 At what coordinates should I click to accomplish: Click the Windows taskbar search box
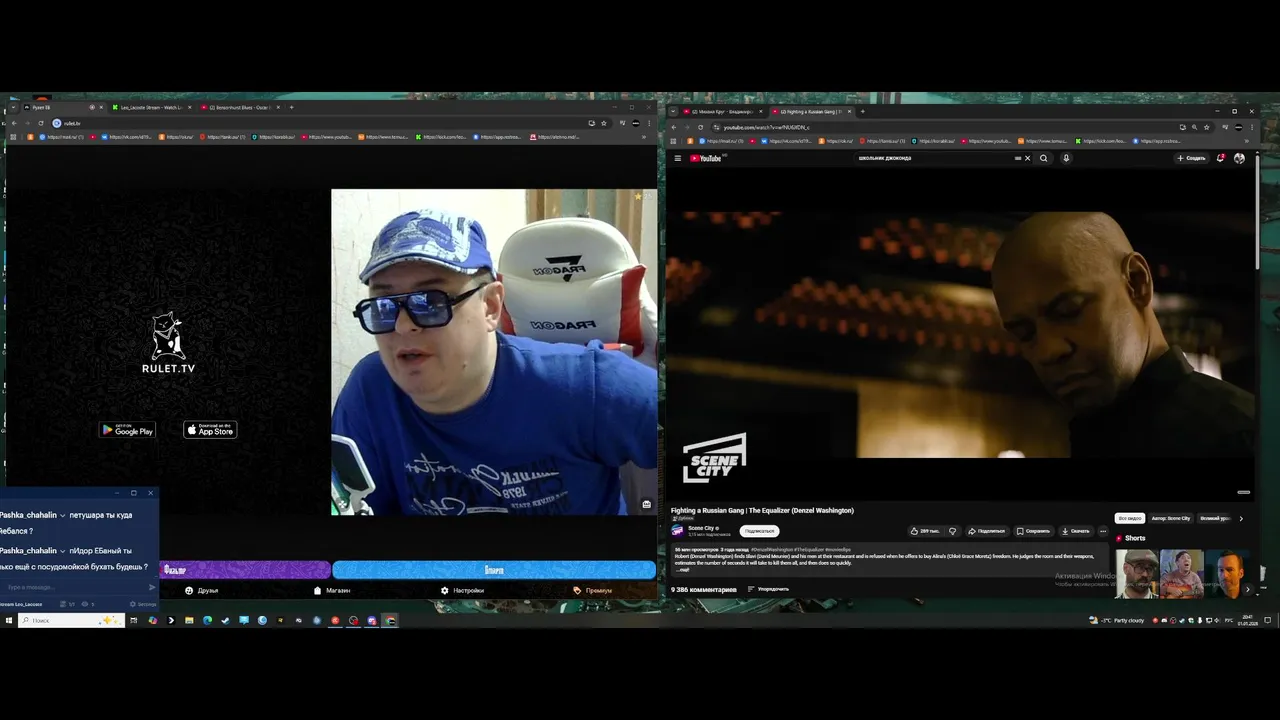click(73, 620)
